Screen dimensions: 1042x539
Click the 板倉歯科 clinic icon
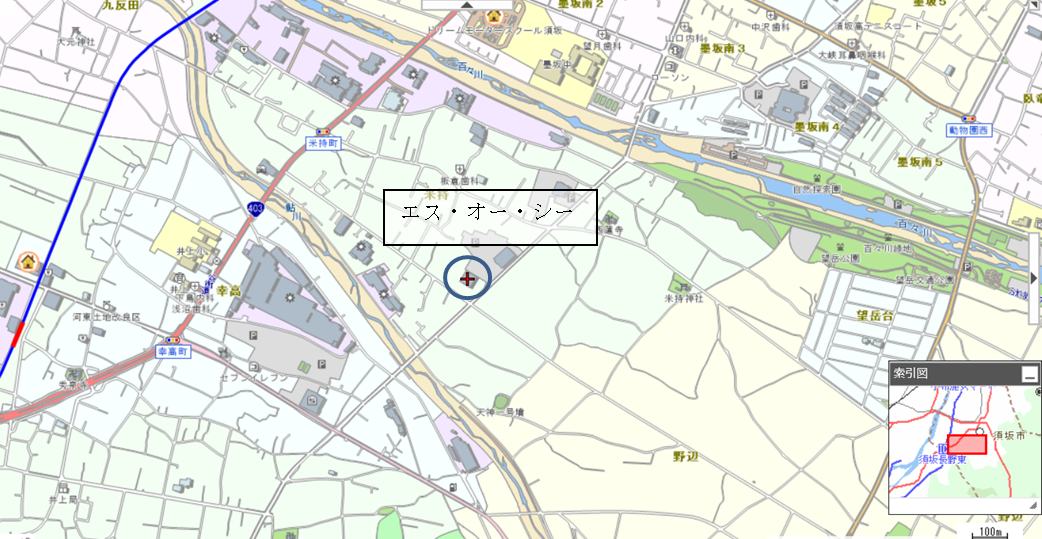460,169
